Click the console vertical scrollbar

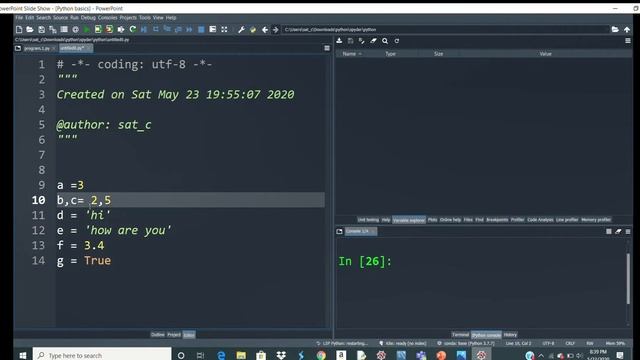point(628,278)
